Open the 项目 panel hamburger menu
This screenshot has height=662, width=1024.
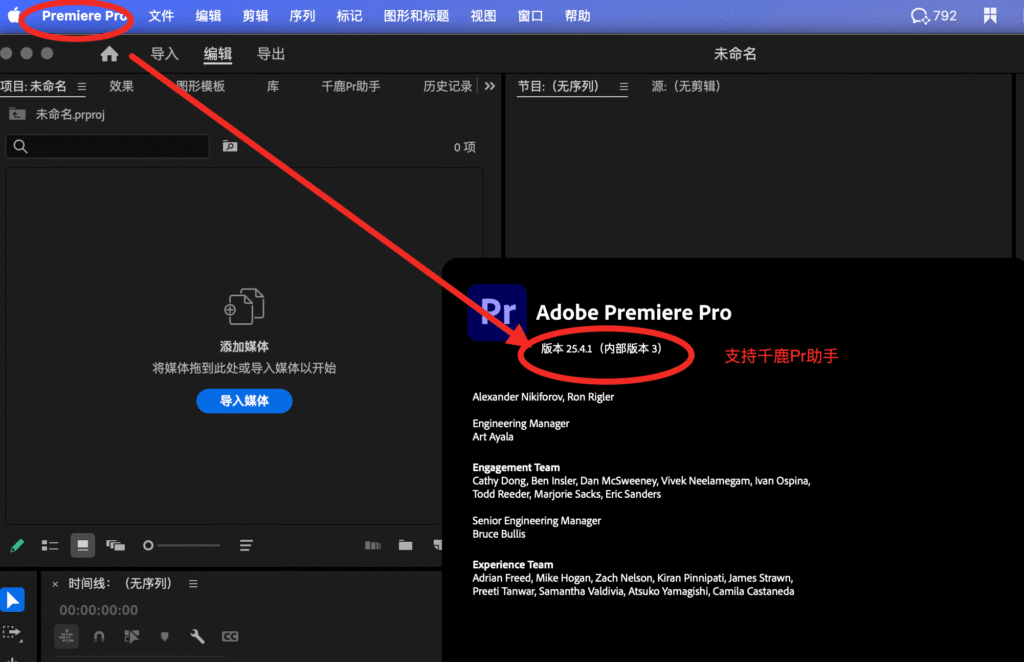[82, 86]
